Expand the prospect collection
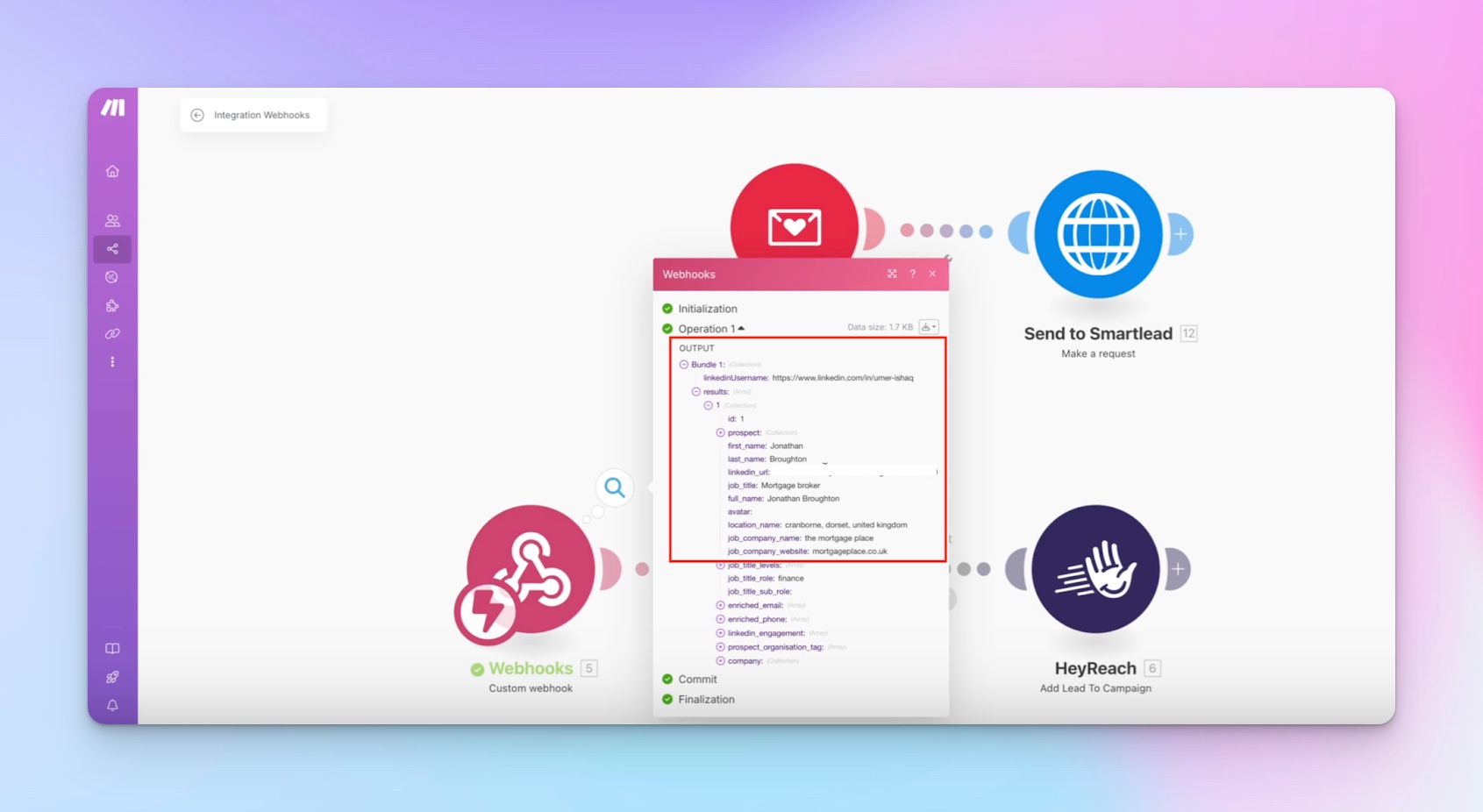Image resolution: width=1483 pixels, height=812 pixels. (x=721, y=432)
